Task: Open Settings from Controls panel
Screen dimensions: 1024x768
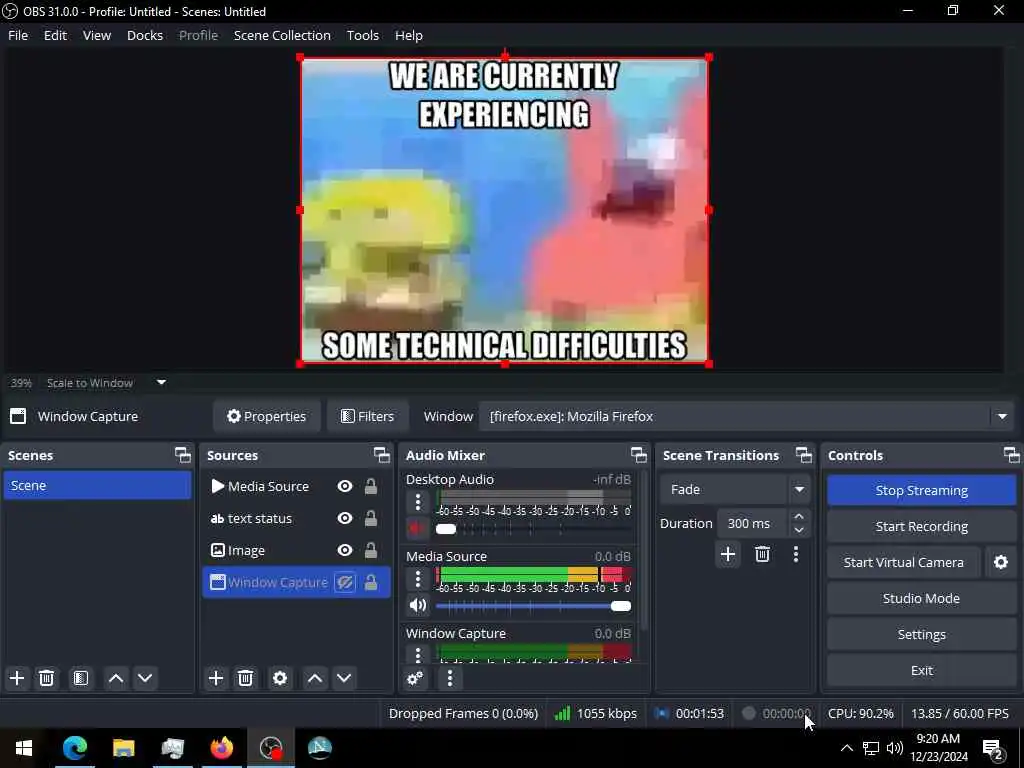Action: click(x=921, y=634)
